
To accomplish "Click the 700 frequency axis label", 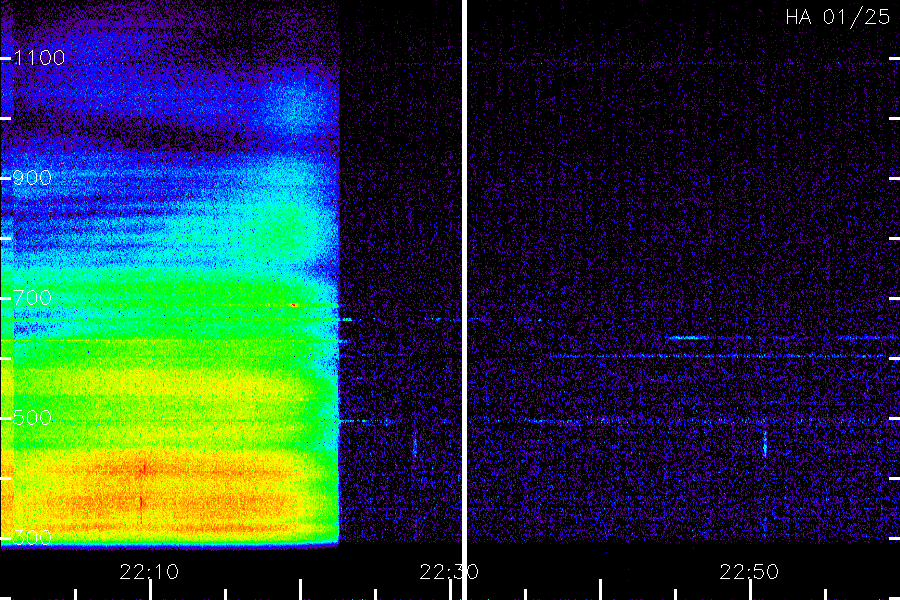I will pos(33,298).
